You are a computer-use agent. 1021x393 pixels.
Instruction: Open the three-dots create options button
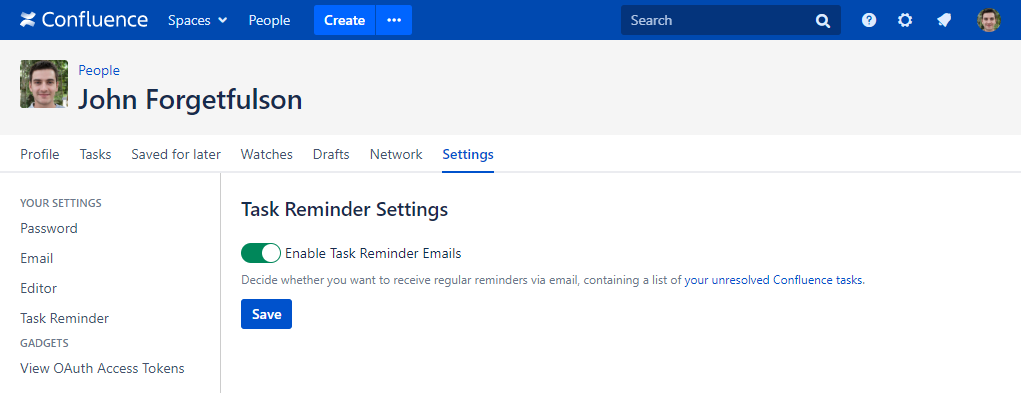tap(394, 20)
